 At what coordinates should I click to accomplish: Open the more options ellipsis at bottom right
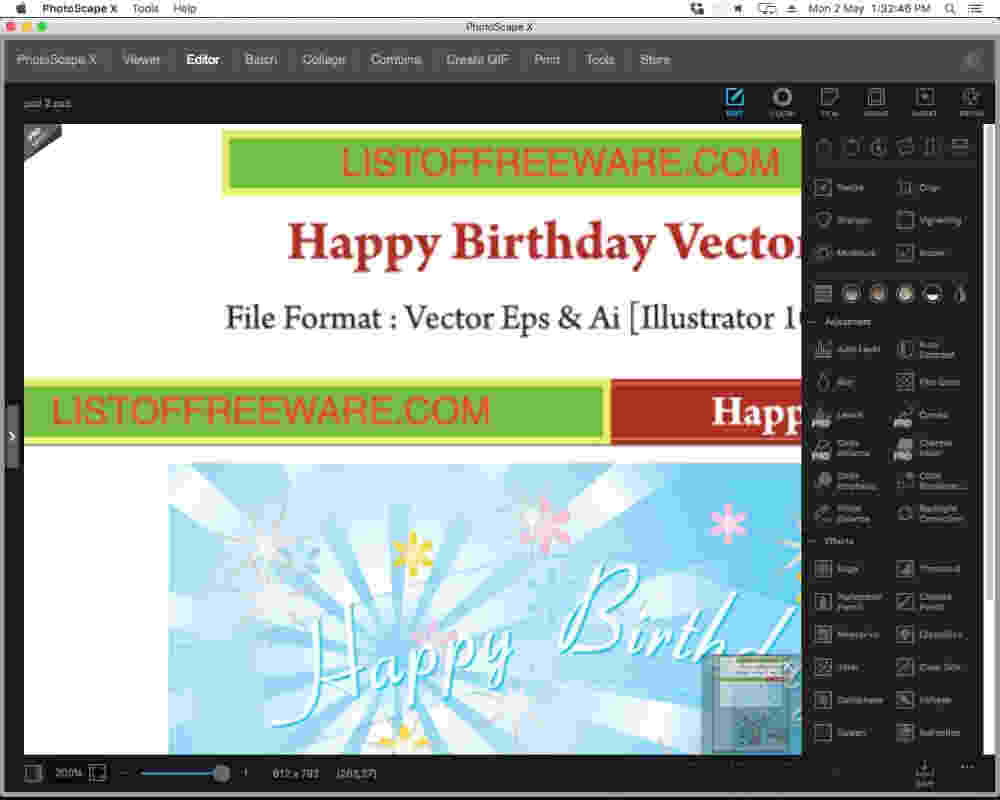[967, 766]
